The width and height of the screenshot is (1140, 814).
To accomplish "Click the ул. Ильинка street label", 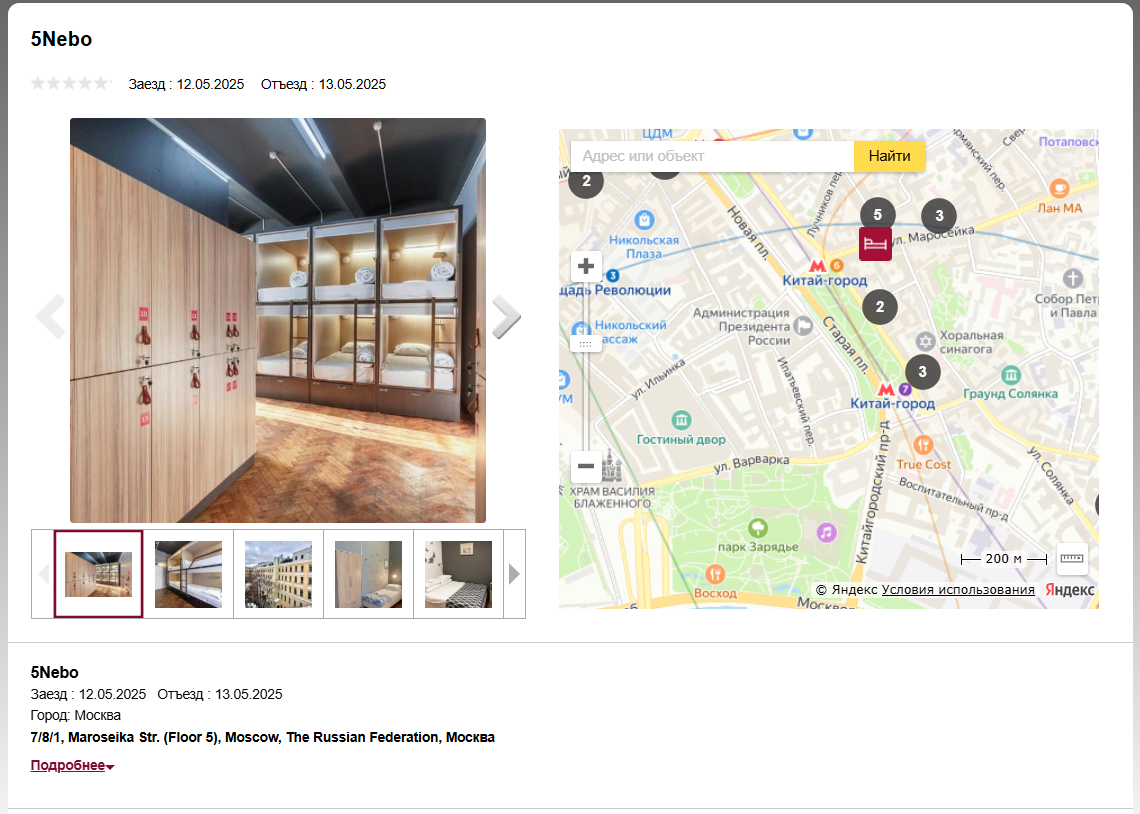I will 658,379.
